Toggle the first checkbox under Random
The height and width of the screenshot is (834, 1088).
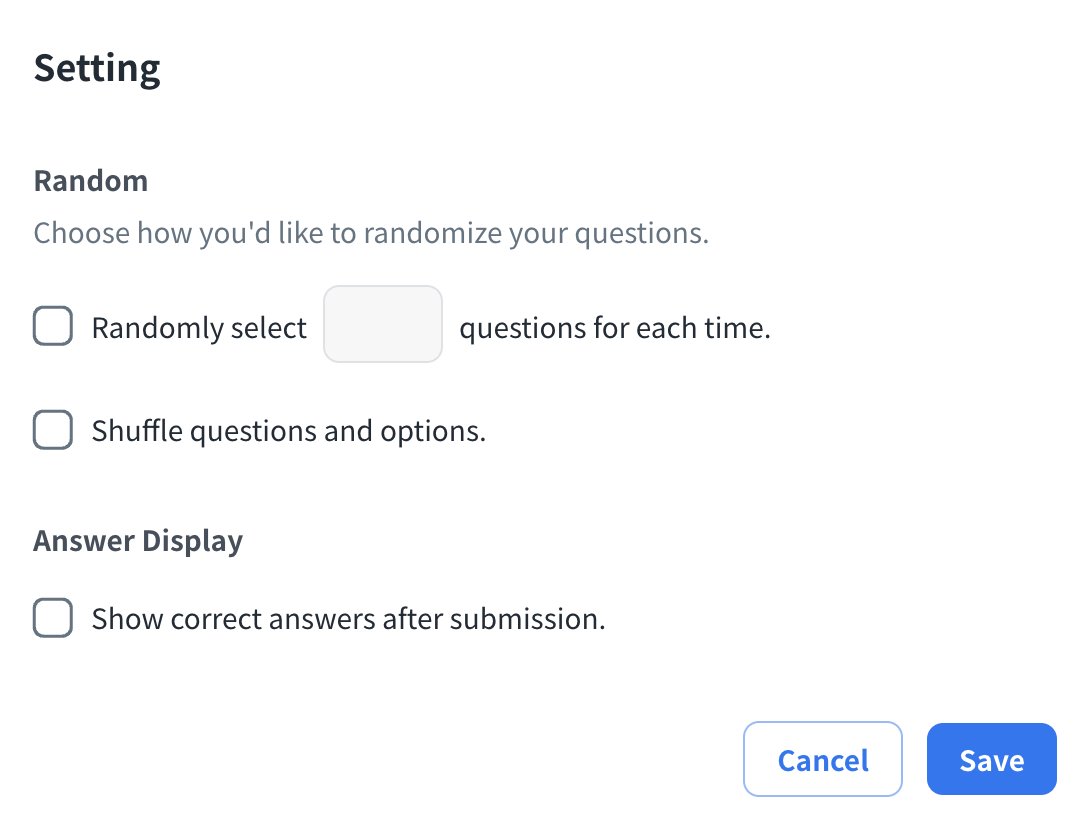(53, 327)
